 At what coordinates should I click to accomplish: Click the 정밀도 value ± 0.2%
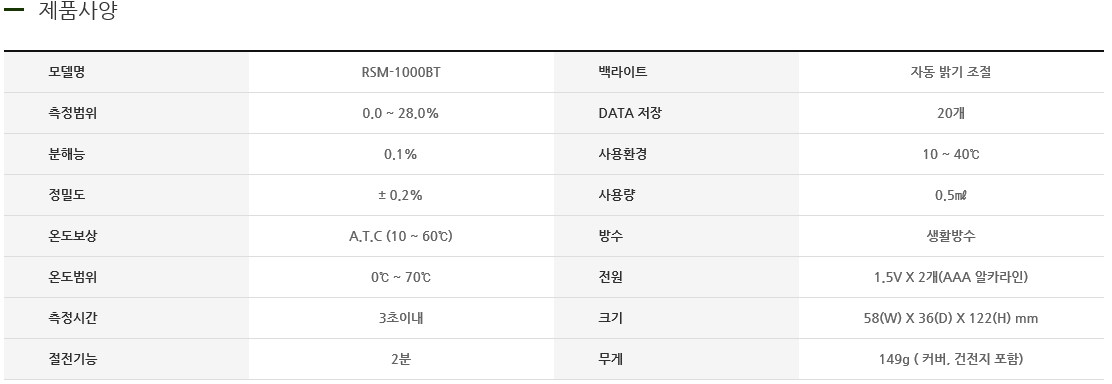[x=401, y=195]
